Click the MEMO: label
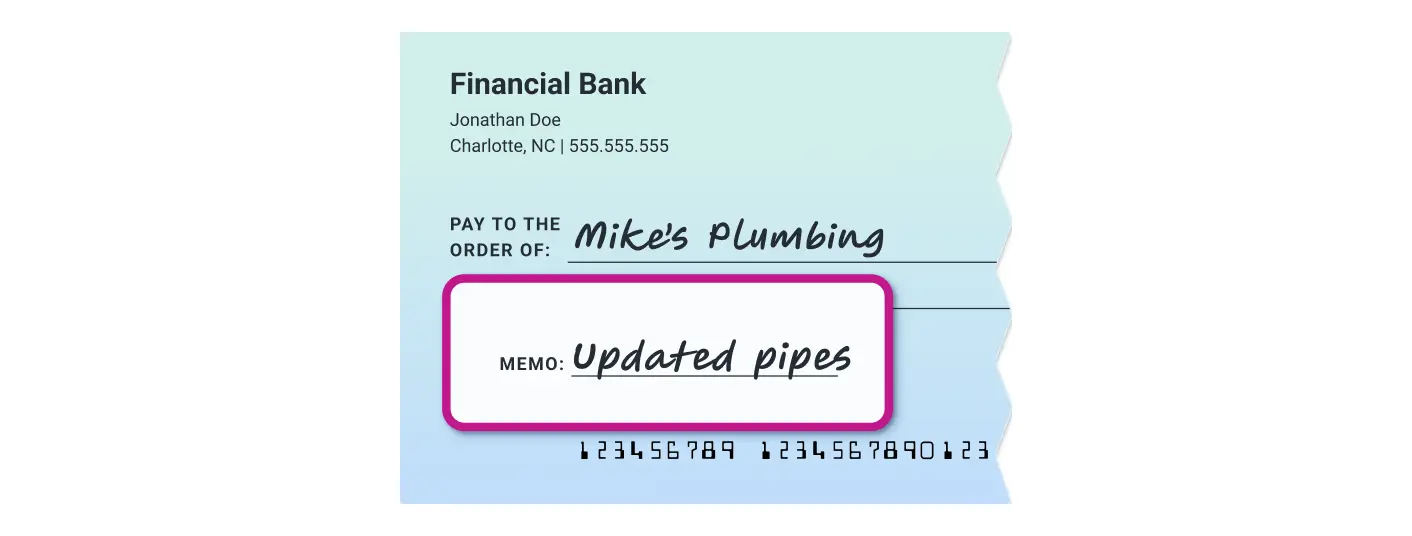 click(532, 364)
